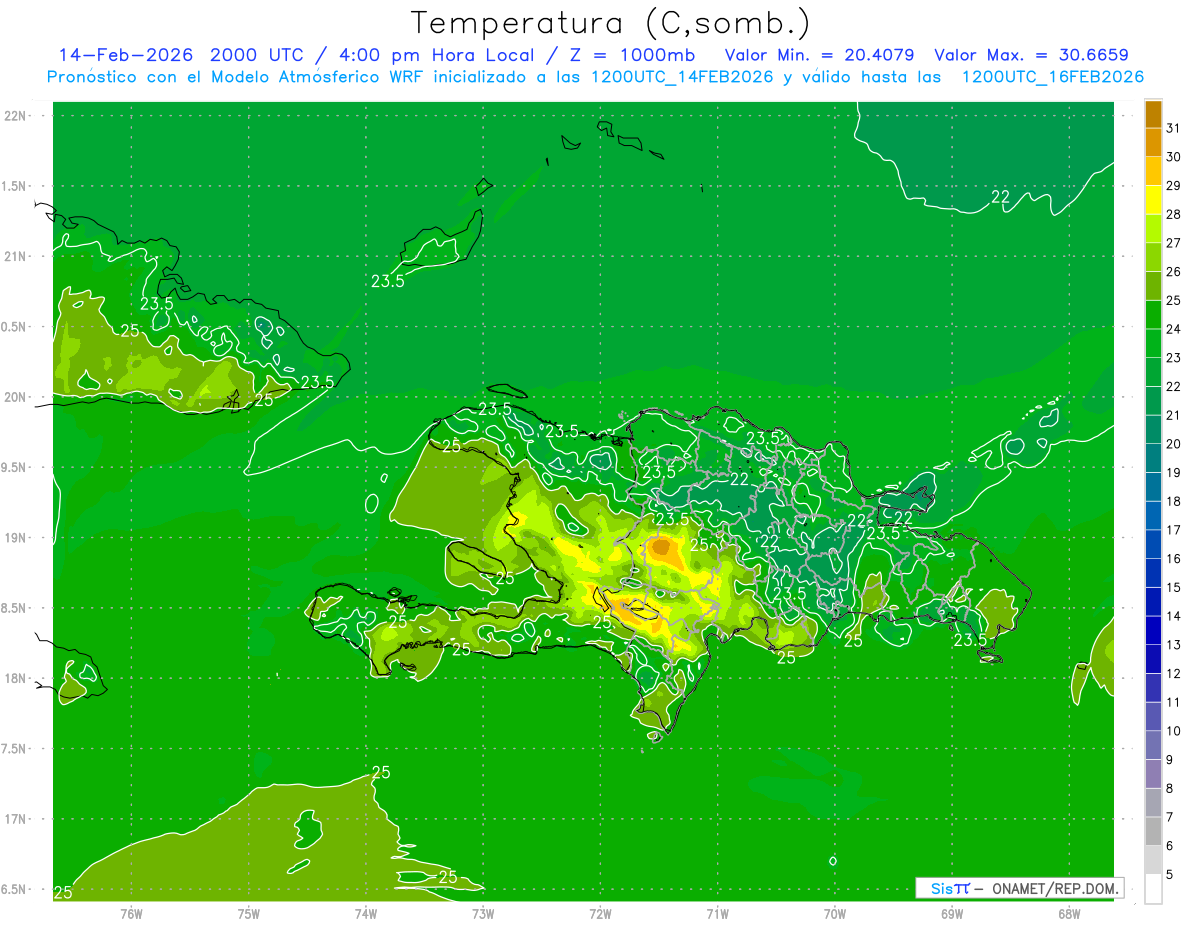Click the title 'Temperatura (C,somb.)'

click(610, 23)
